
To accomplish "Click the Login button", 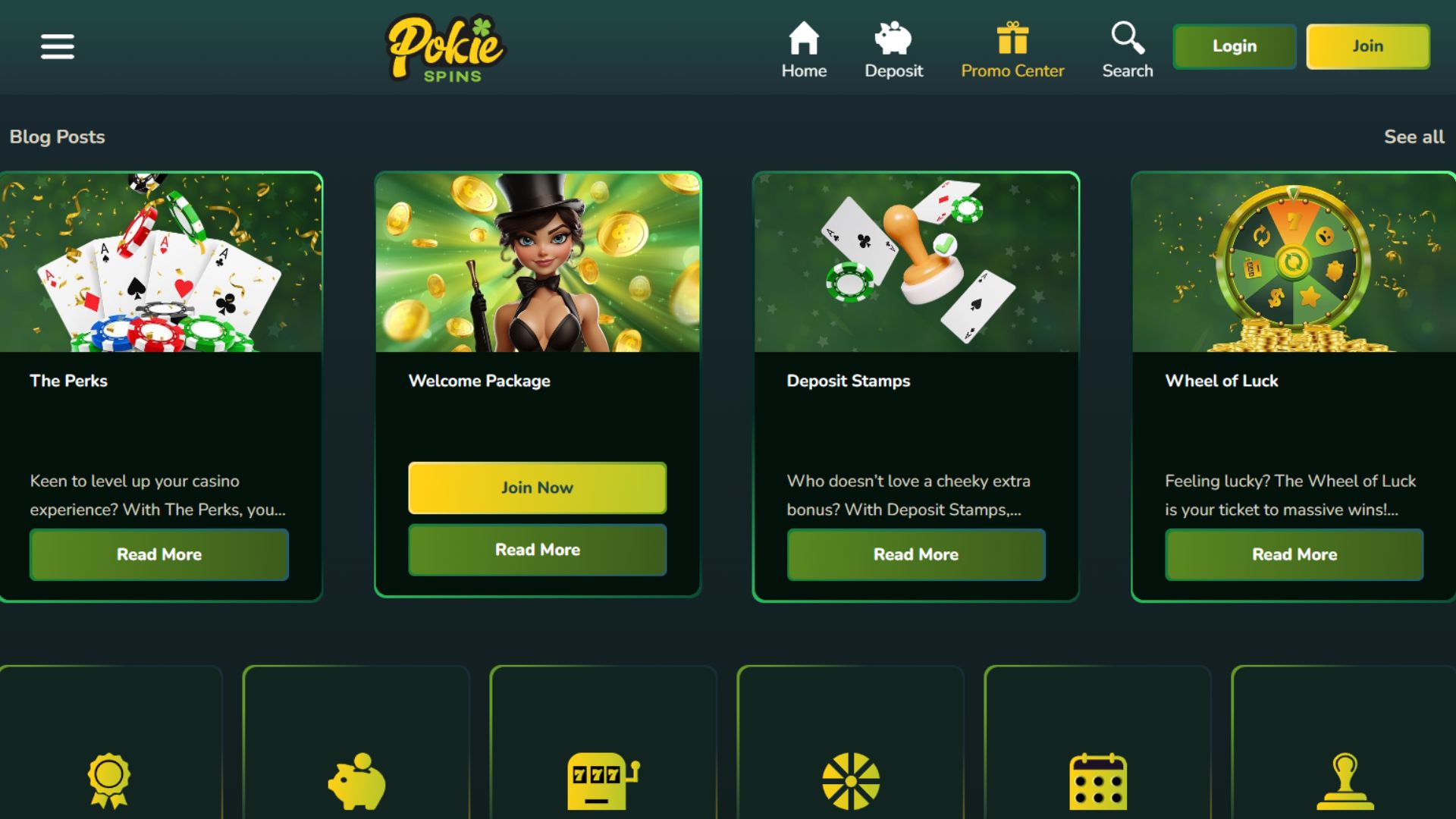I will point(1235,46).
